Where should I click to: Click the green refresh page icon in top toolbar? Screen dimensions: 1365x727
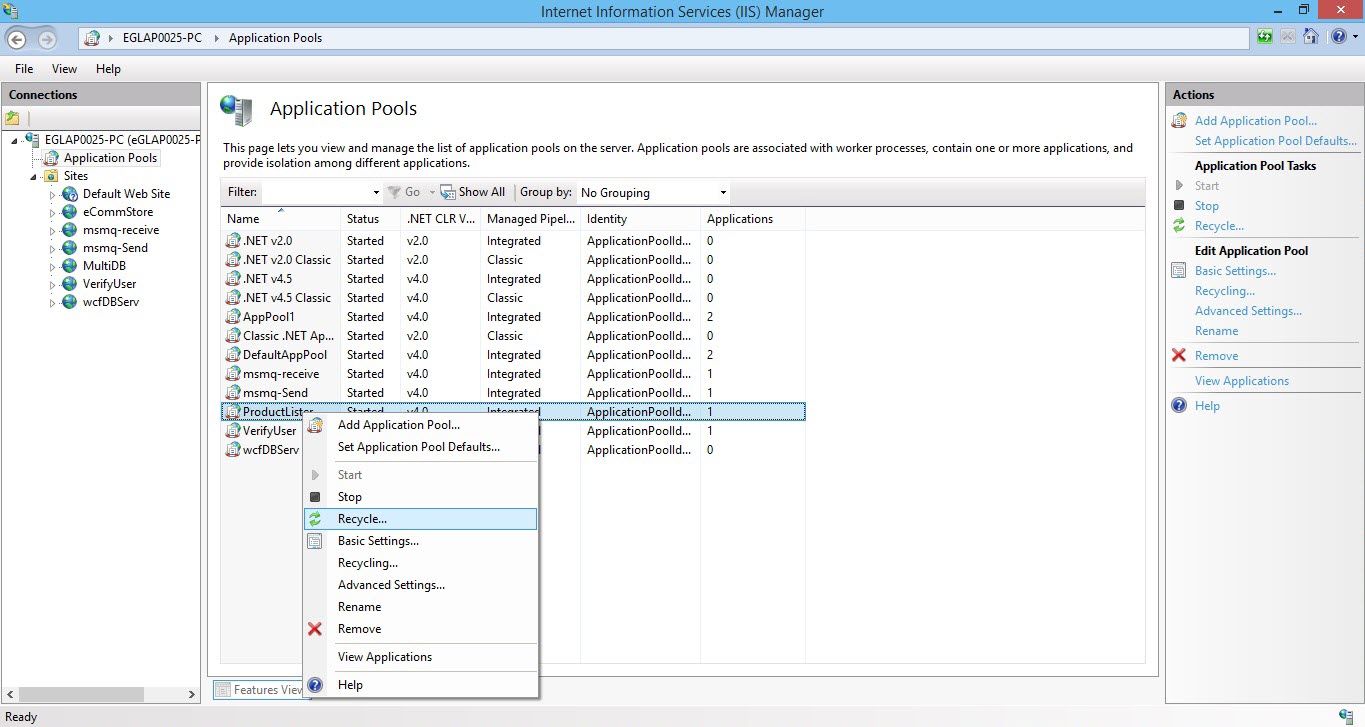(1265, 37)
